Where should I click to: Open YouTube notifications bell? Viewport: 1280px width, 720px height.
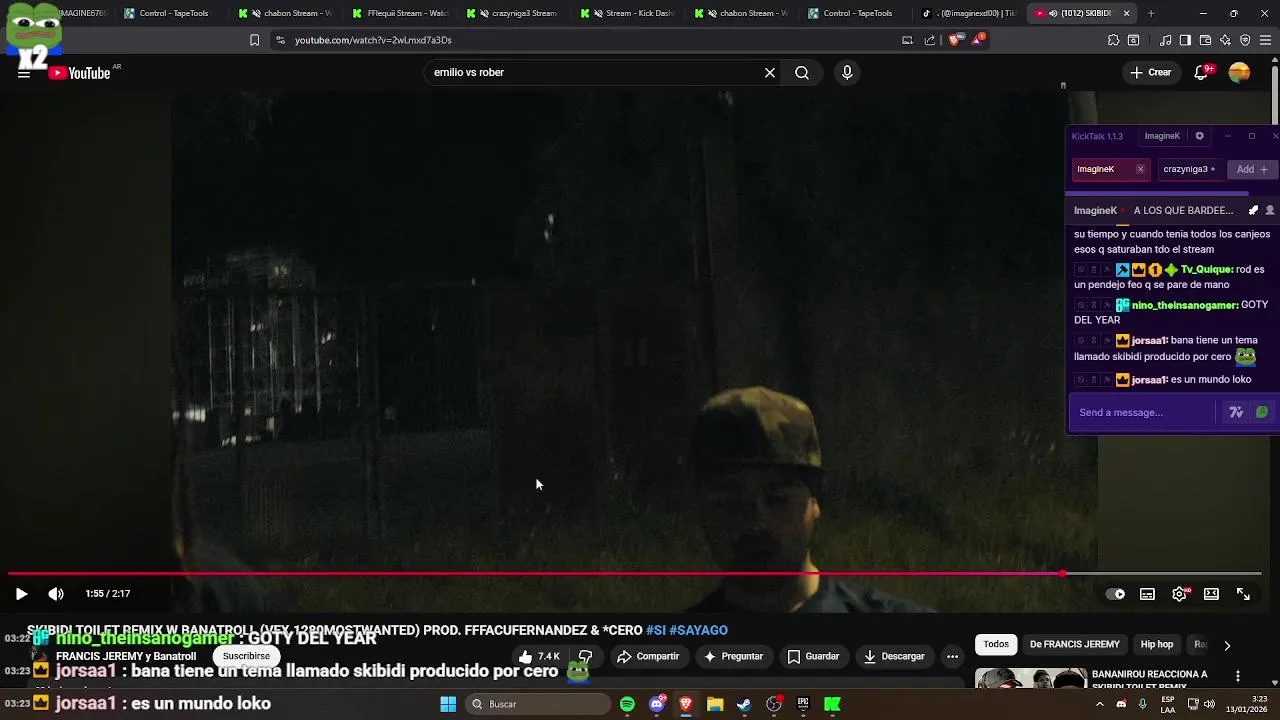pyautogui.click(x=1201, y=73)
